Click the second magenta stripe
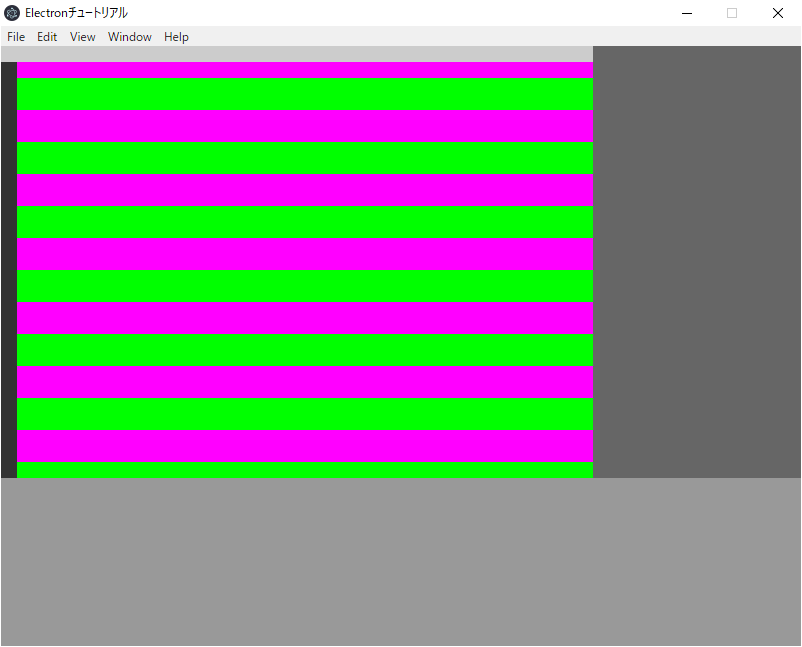The width and height of the screenshot is (802, 647). tap(300, 125)
